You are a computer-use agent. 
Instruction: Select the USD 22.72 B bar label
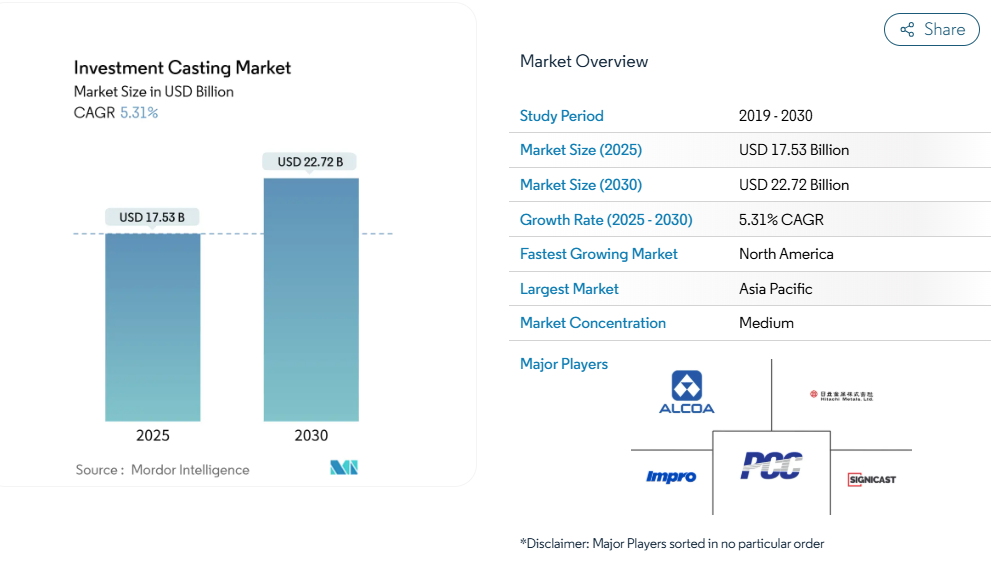click(x=310, y=161)
